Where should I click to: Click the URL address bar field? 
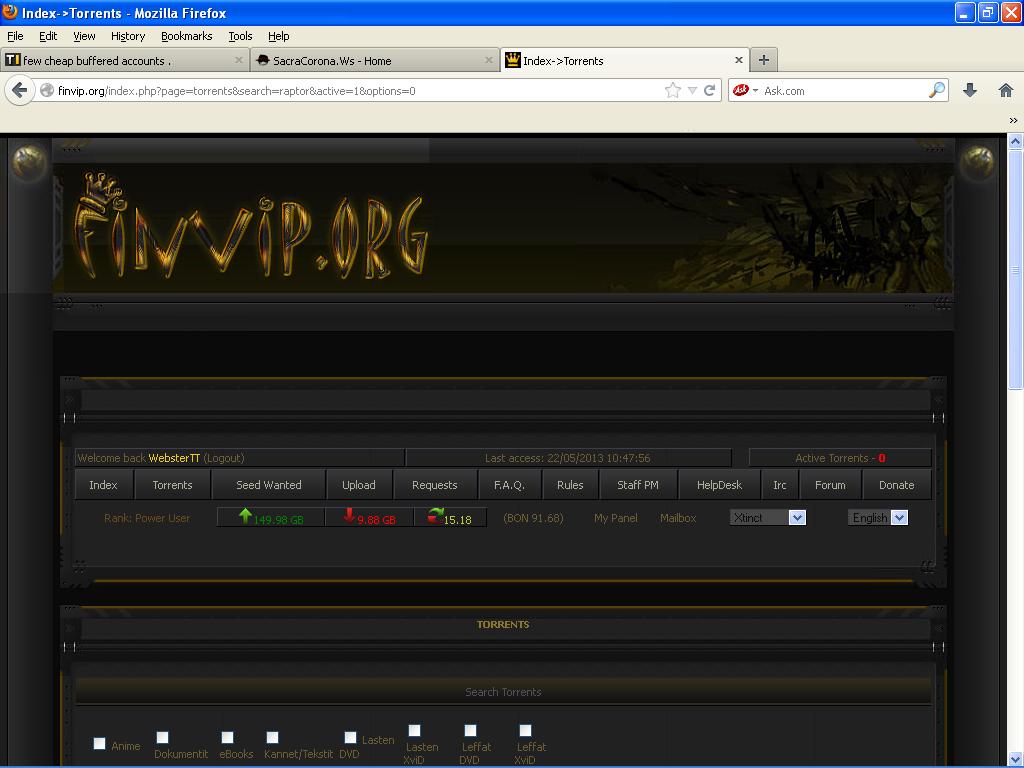359,91
